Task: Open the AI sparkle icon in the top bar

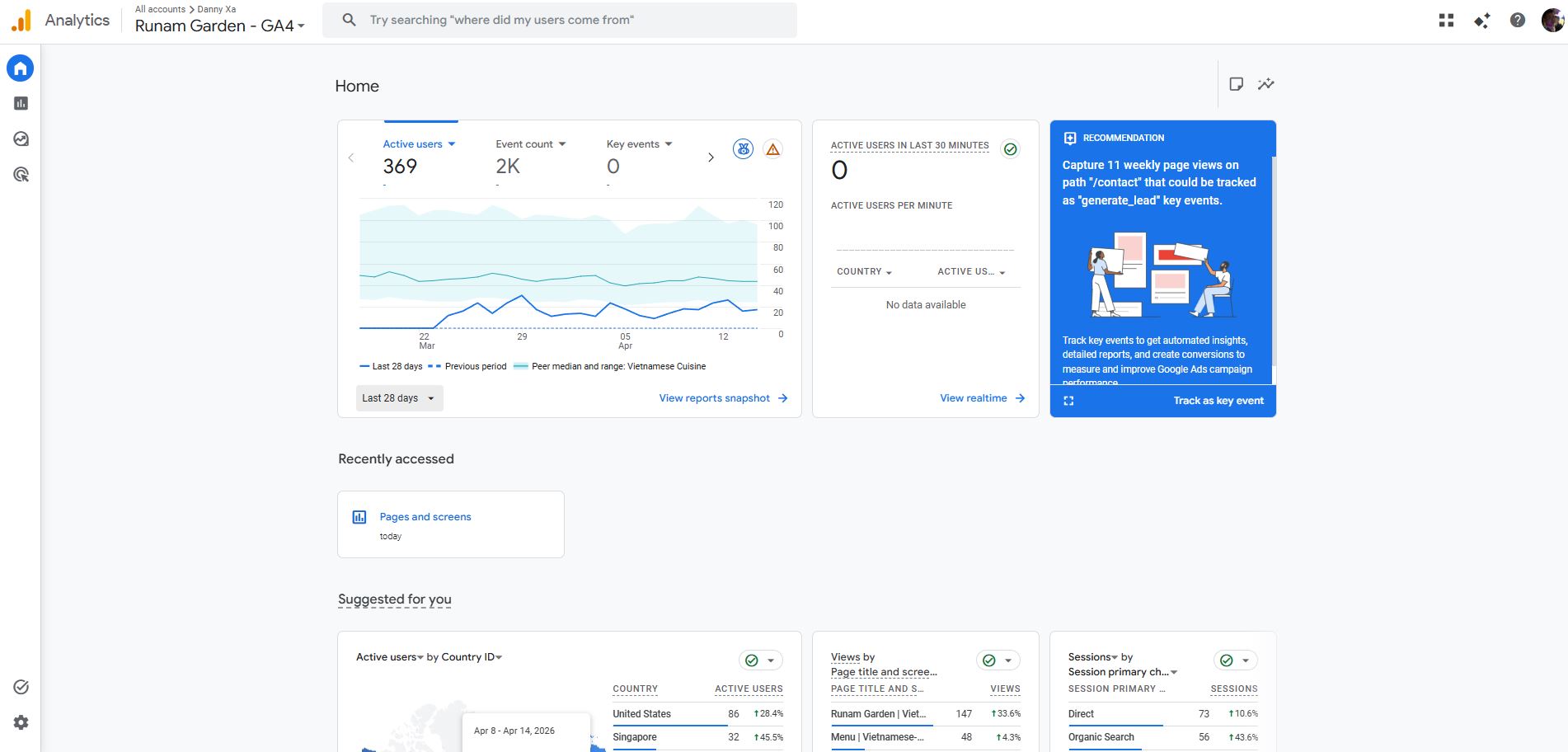Action: (x=1481, y=20)
